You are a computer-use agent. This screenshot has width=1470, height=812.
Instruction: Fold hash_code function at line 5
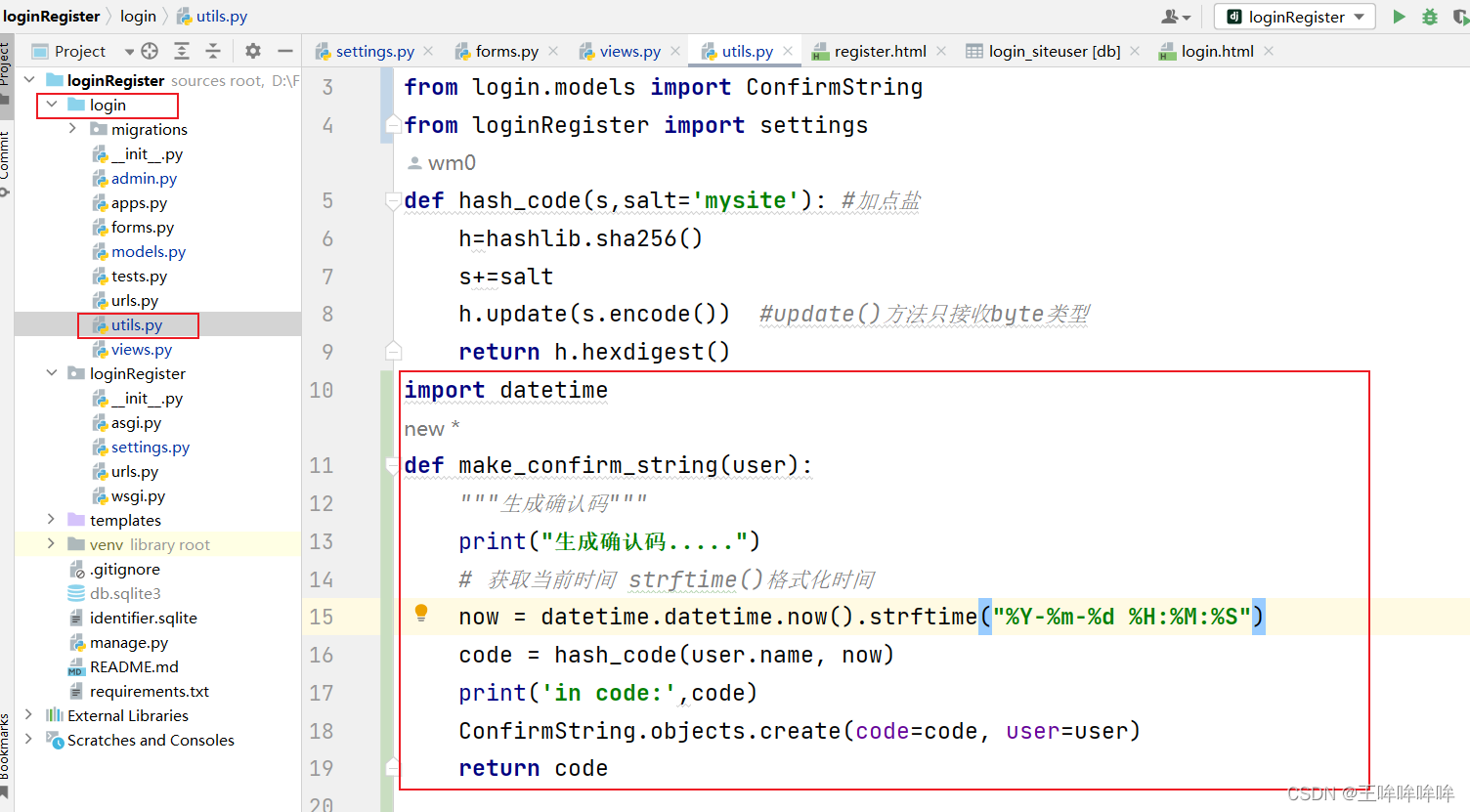coord(393,200)
